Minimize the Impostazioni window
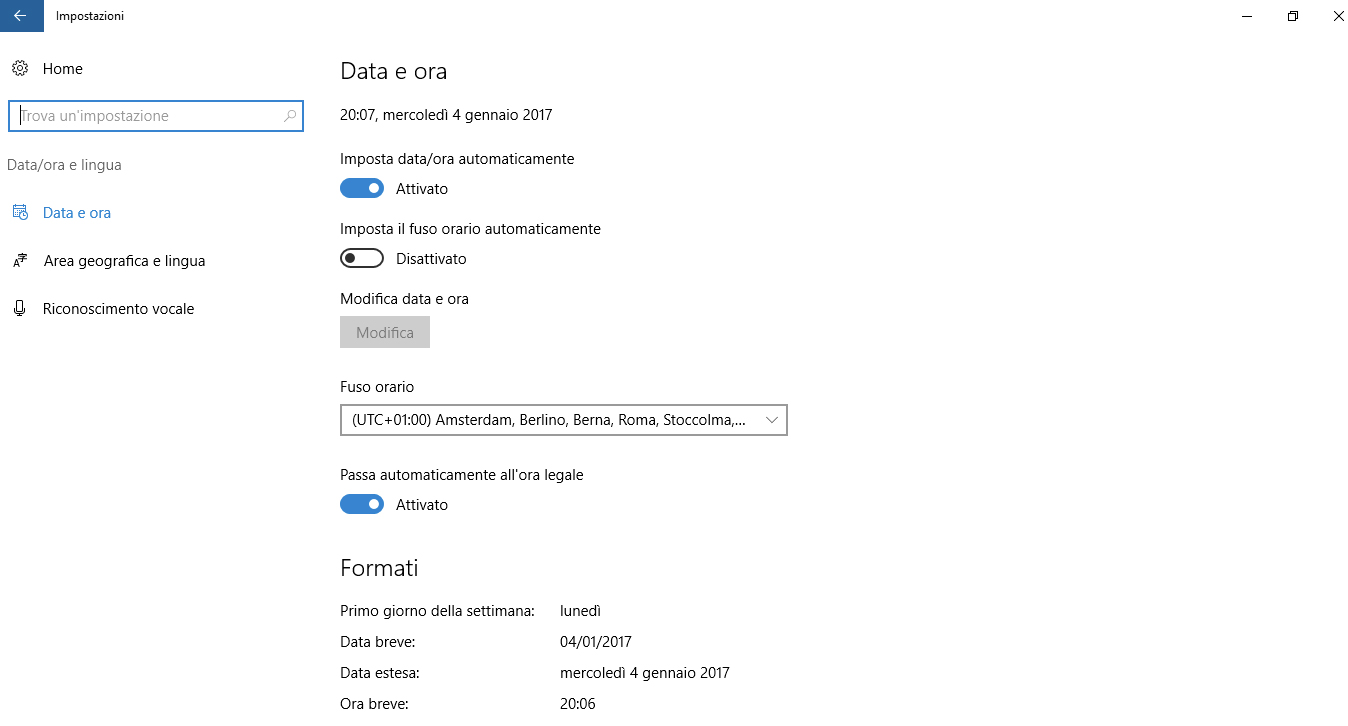Screen dimensions: 1348x726 click(x=1247, y=16)
